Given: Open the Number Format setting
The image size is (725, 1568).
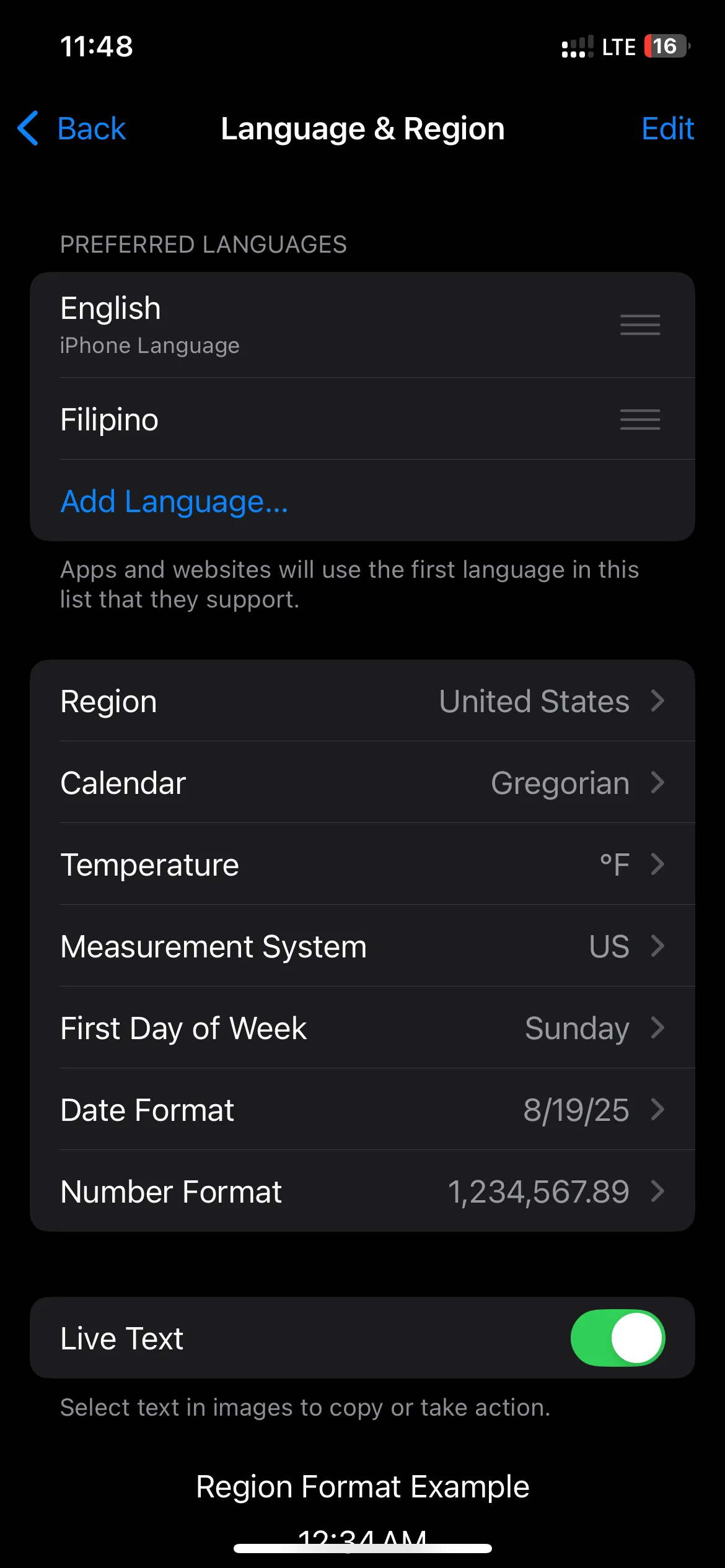Looking at the screenshot, I should [362, 1191].
